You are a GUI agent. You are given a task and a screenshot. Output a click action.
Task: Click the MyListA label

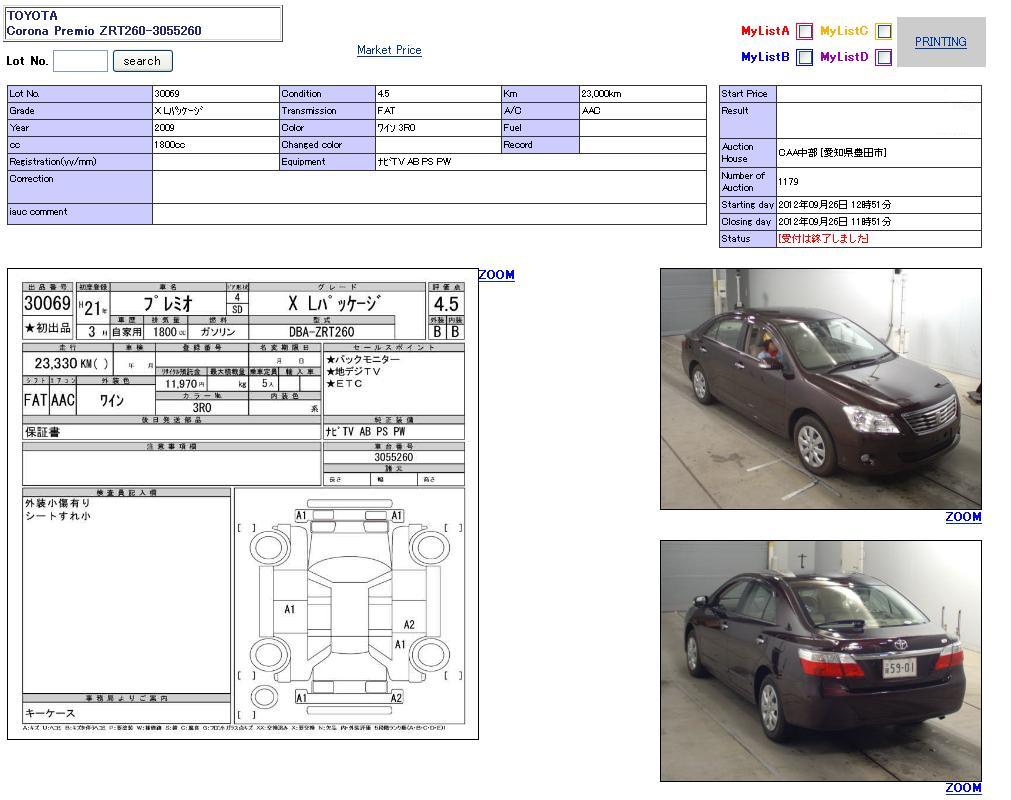765,31
